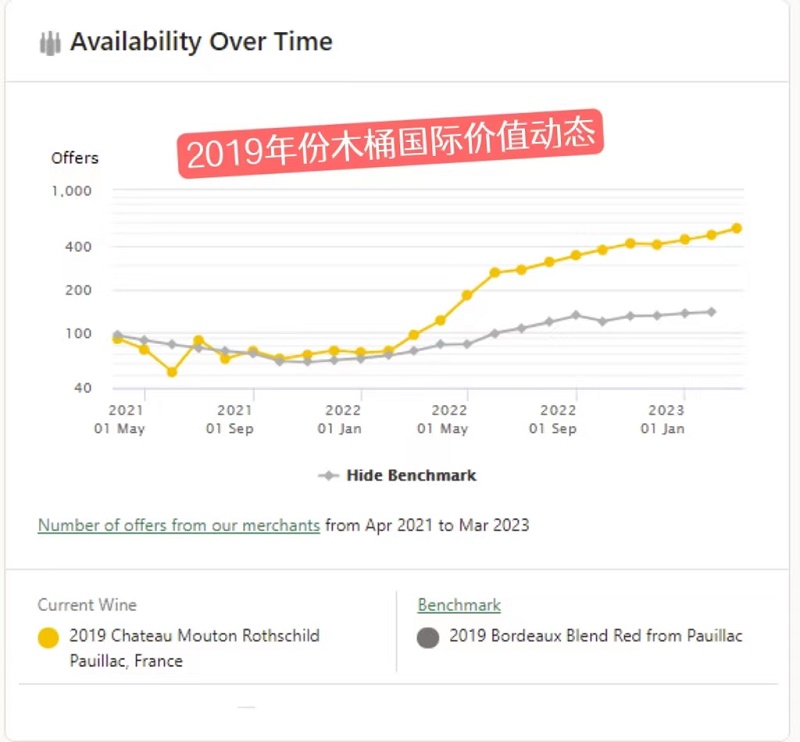Image resolution: width=800 pixels, height=742 pixels.
Task: Click the gray Benchmark color dot
Action: 428,638
